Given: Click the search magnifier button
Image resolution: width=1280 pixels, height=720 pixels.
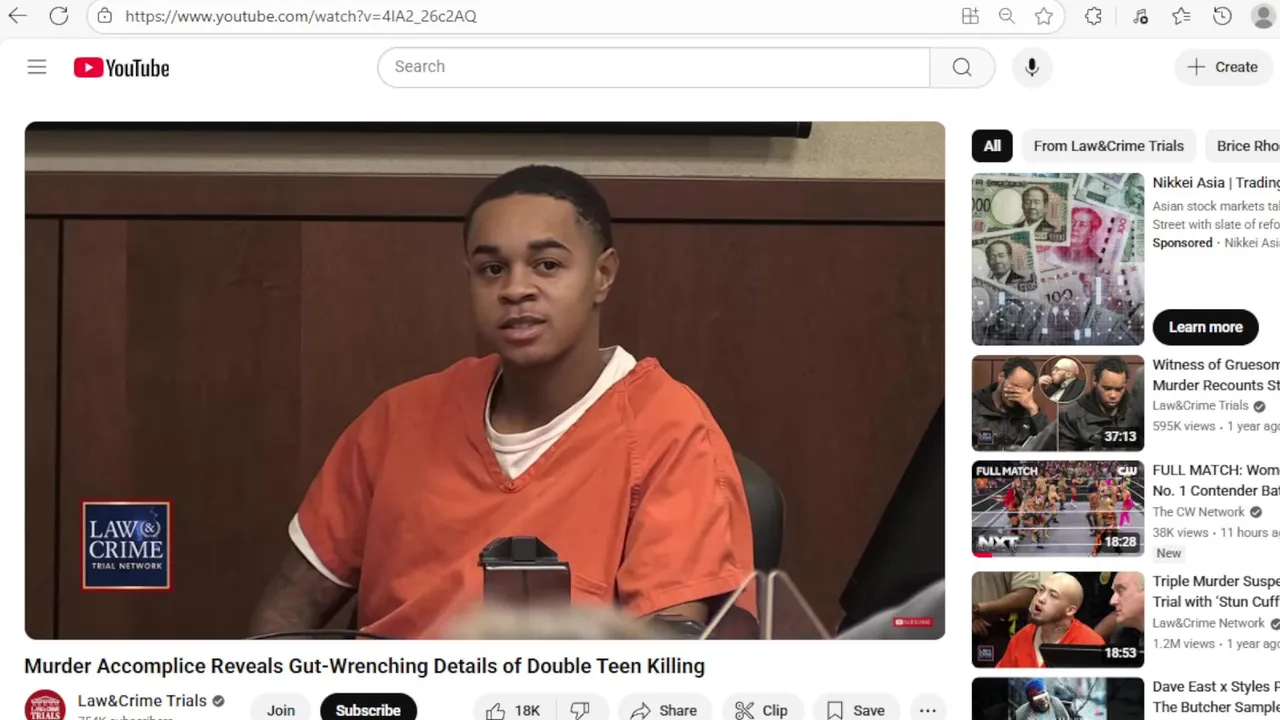Looking at the screenshot, I should (x=962, y=67).
